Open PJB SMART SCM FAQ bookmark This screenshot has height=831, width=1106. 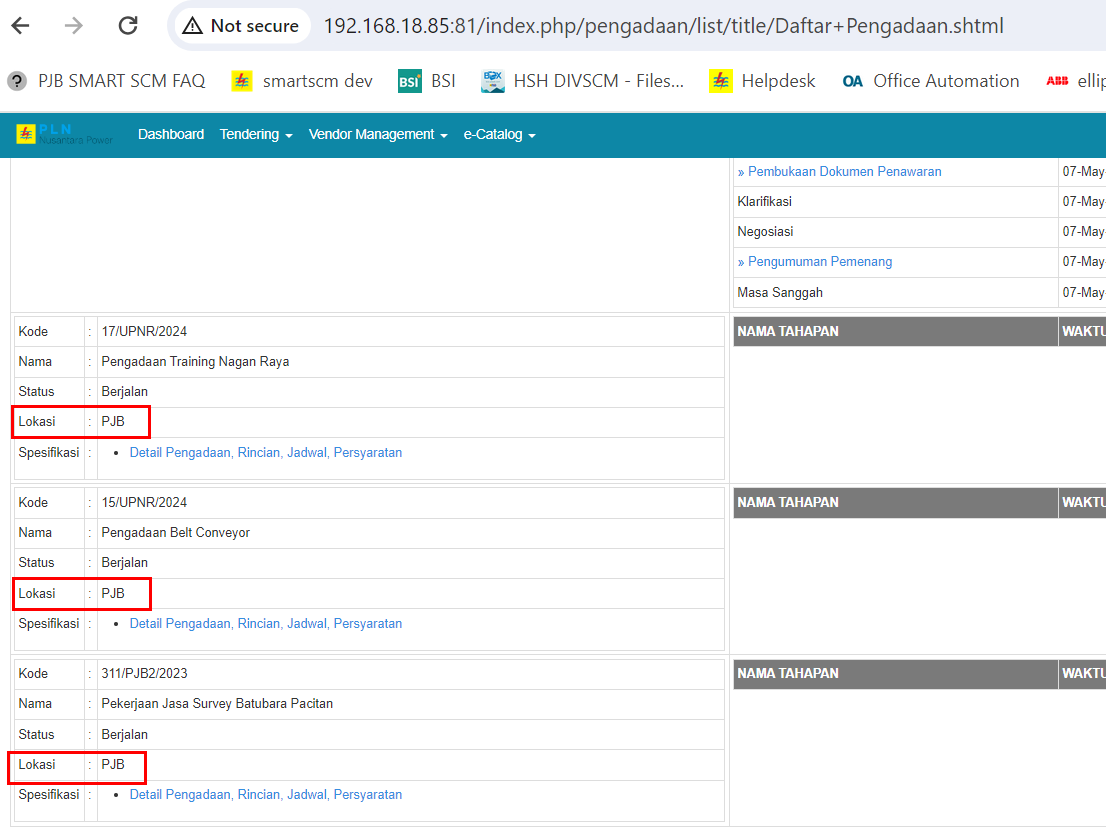coord(108,81)
